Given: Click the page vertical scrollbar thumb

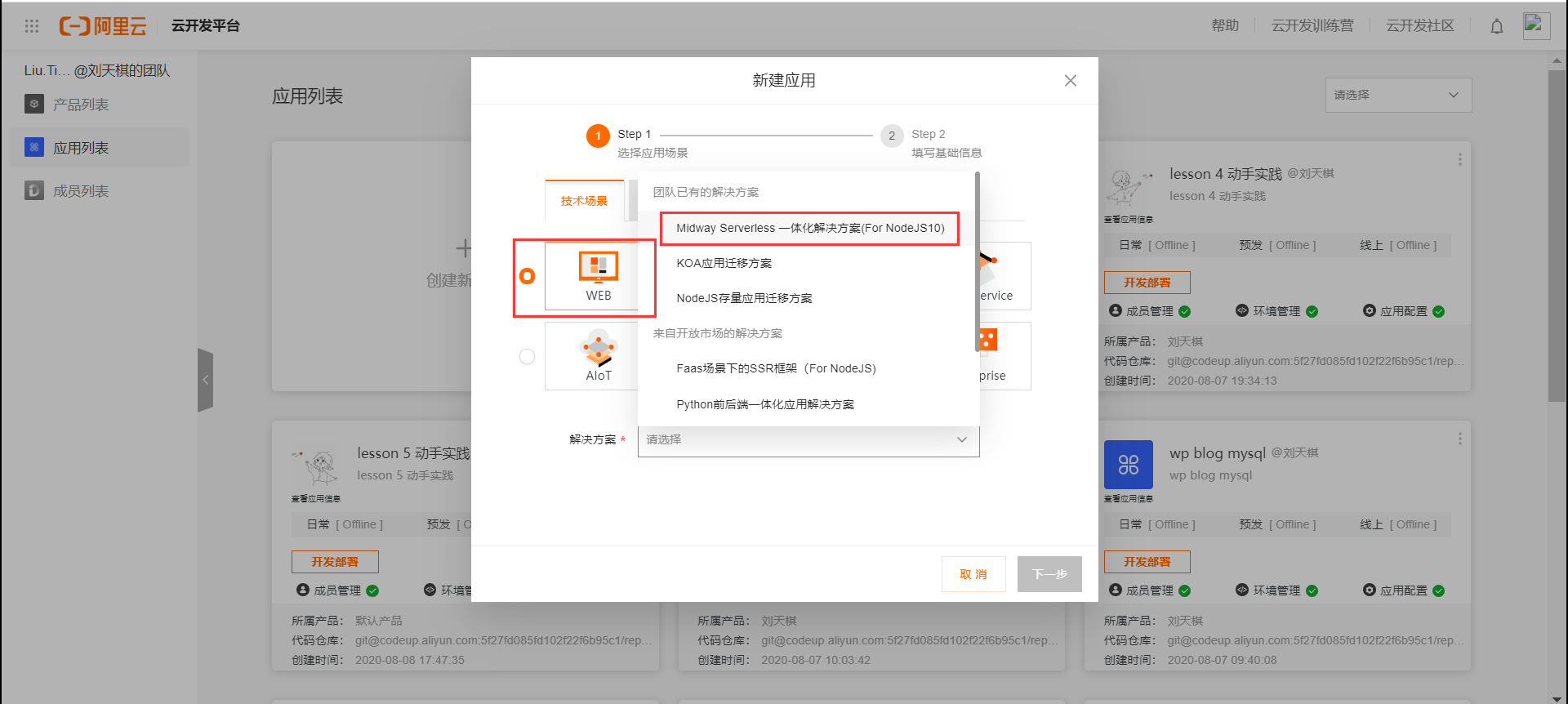Looking at the screenshot, I should 1557,235.
